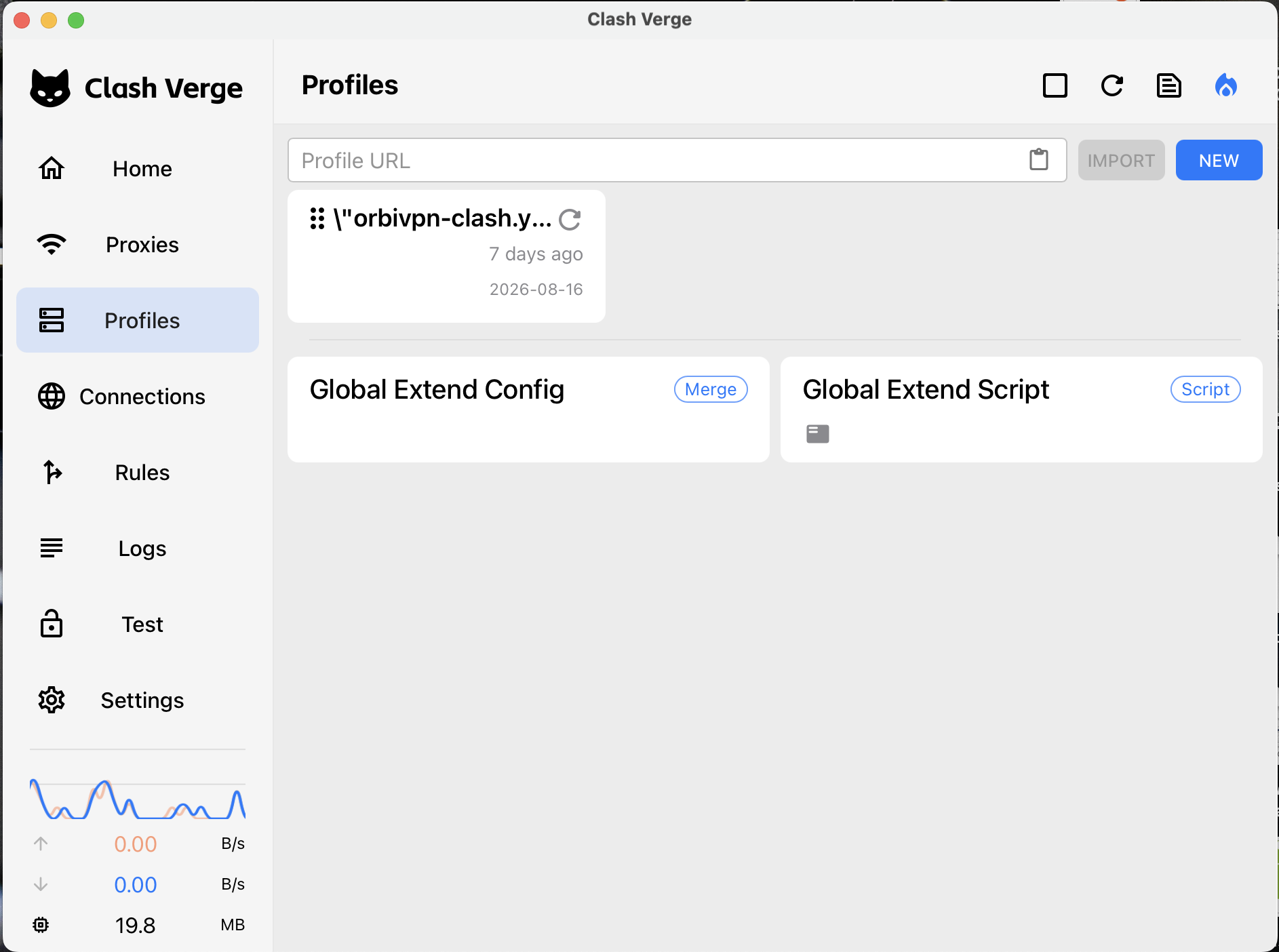Click the Logs lines icon
This screenshot has height=952, width=1279.
click(x=52, y=548)
